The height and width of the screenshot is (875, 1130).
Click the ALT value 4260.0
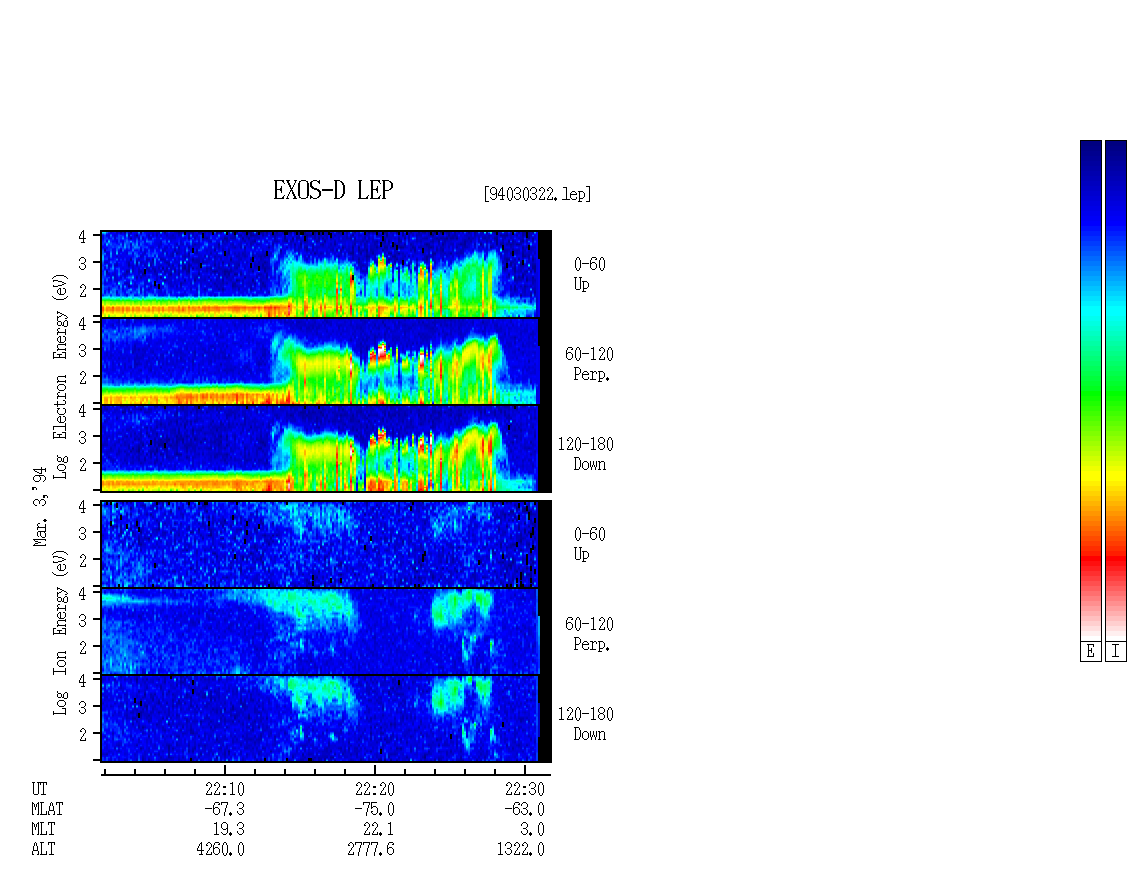(x=221, y=849)
